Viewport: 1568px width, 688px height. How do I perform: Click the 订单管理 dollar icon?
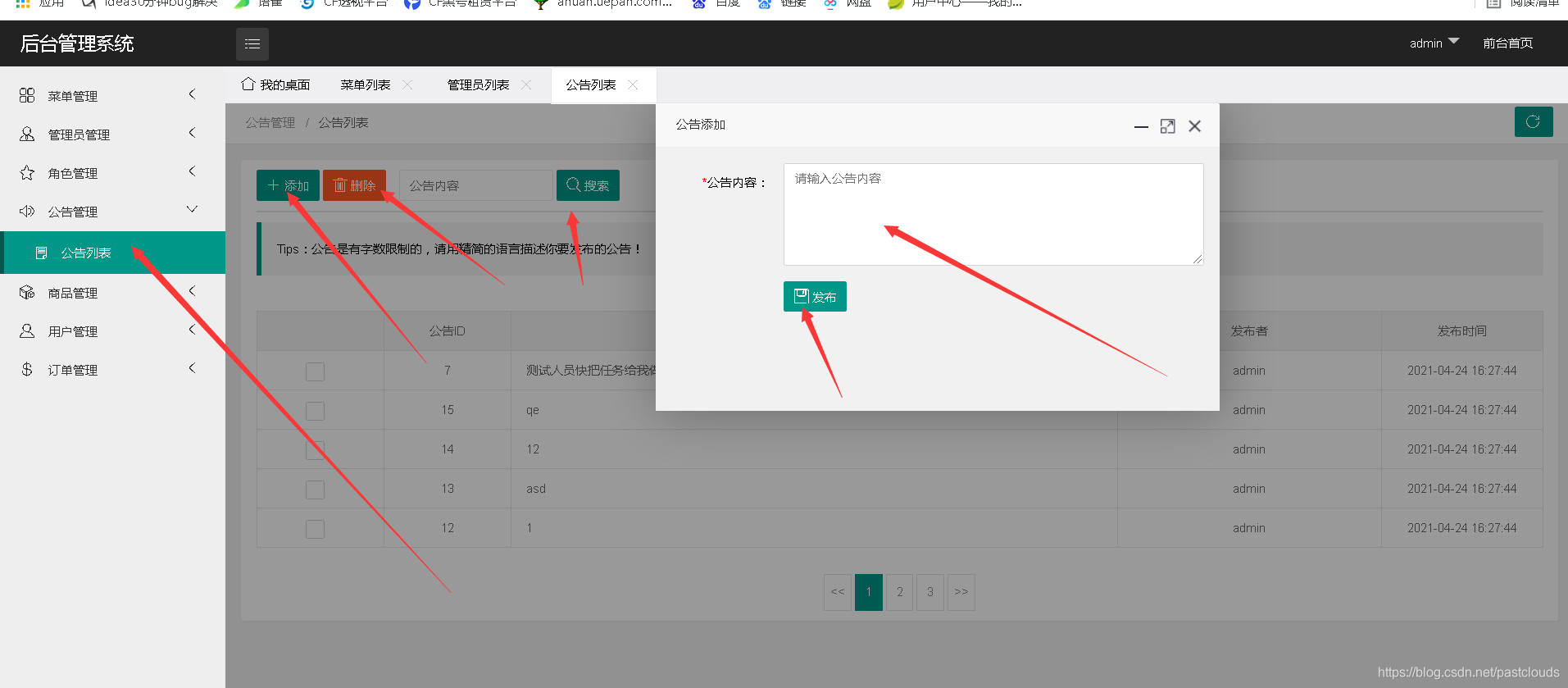(x=27, y=369)
